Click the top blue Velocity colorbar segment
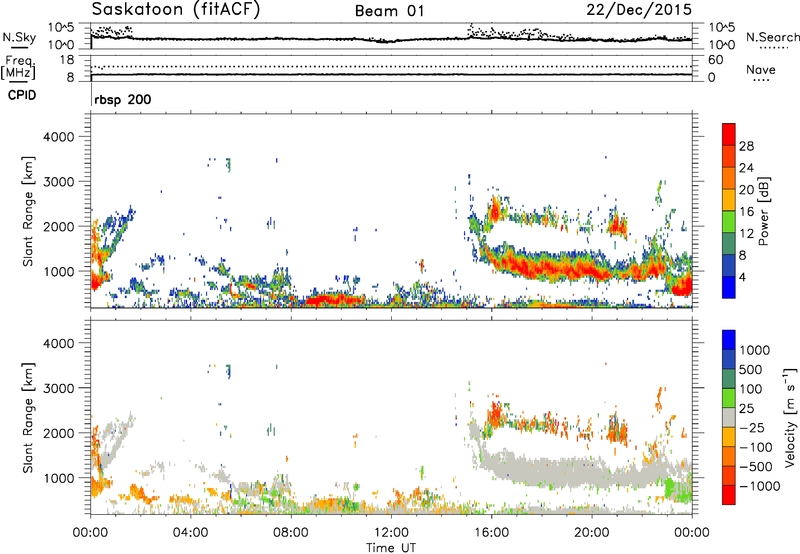Image resolution: width=800 pixels, height=554 pixels. coord(729,340)
